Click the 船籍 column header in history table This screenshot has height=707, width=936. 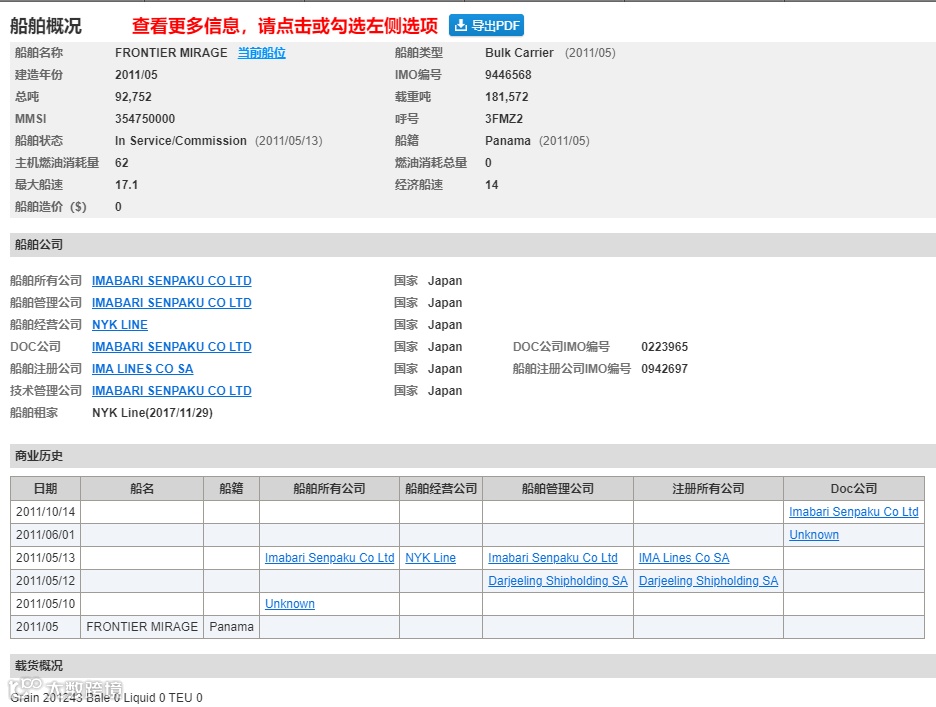coord(232,488)
